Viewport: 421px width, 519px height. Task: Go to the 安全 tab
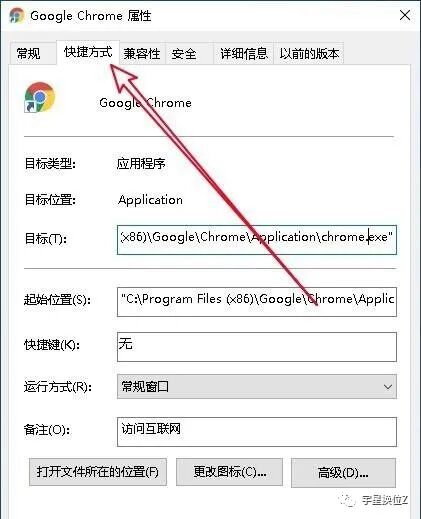click(x=184, y=53)
